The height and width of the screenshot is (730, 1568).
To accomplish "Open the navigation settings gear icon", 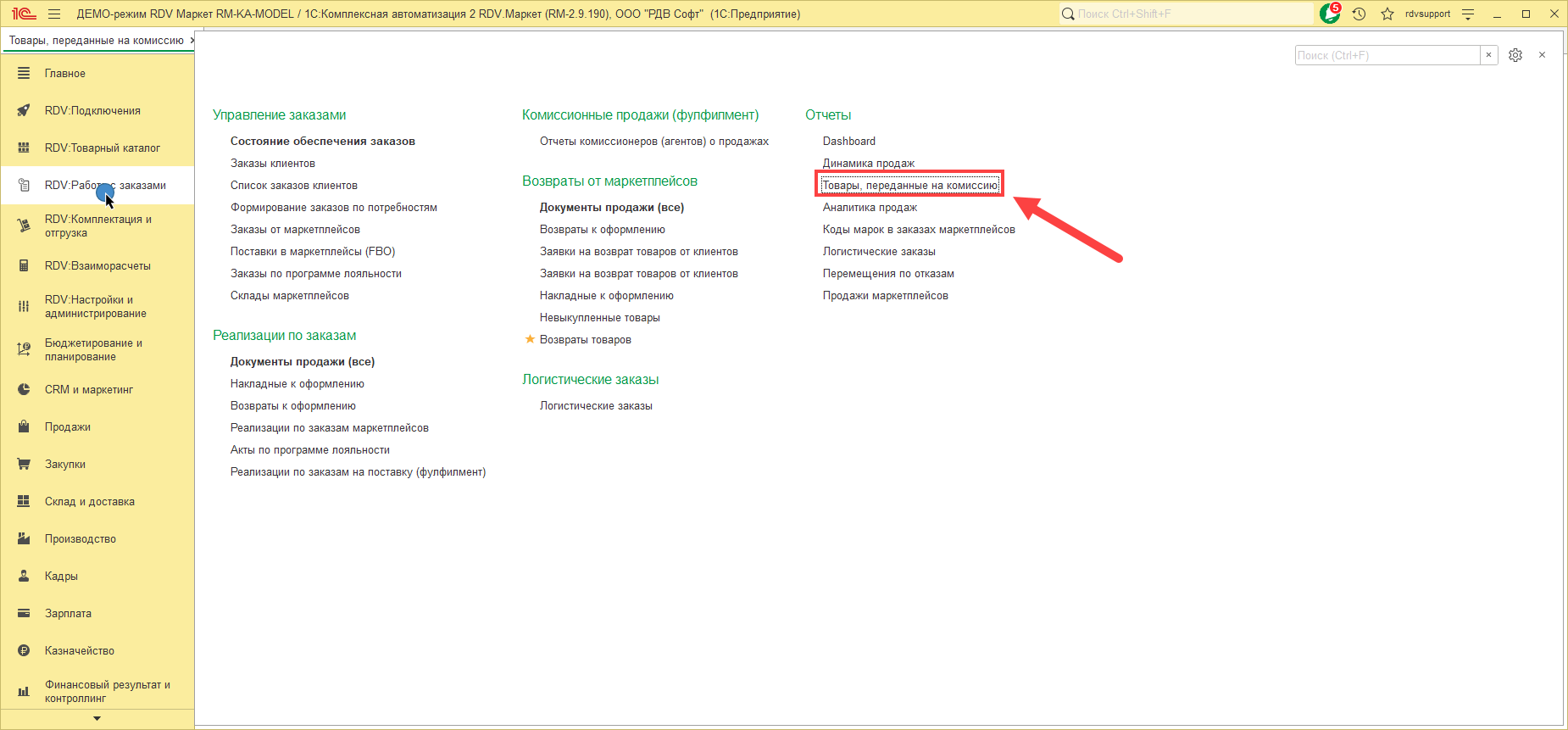I will 1515,55.
